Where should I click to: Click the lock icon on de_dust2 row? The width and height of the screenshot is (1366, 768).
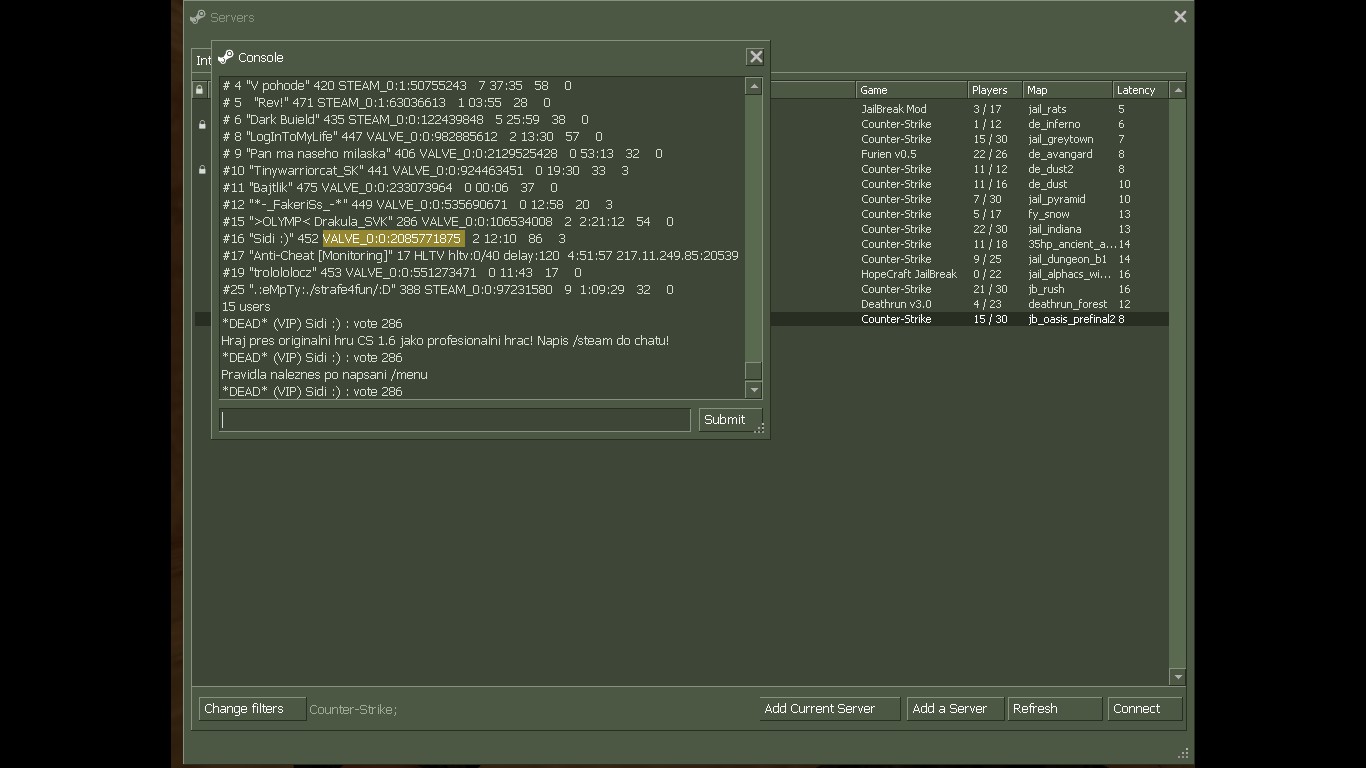coord(202,170)
